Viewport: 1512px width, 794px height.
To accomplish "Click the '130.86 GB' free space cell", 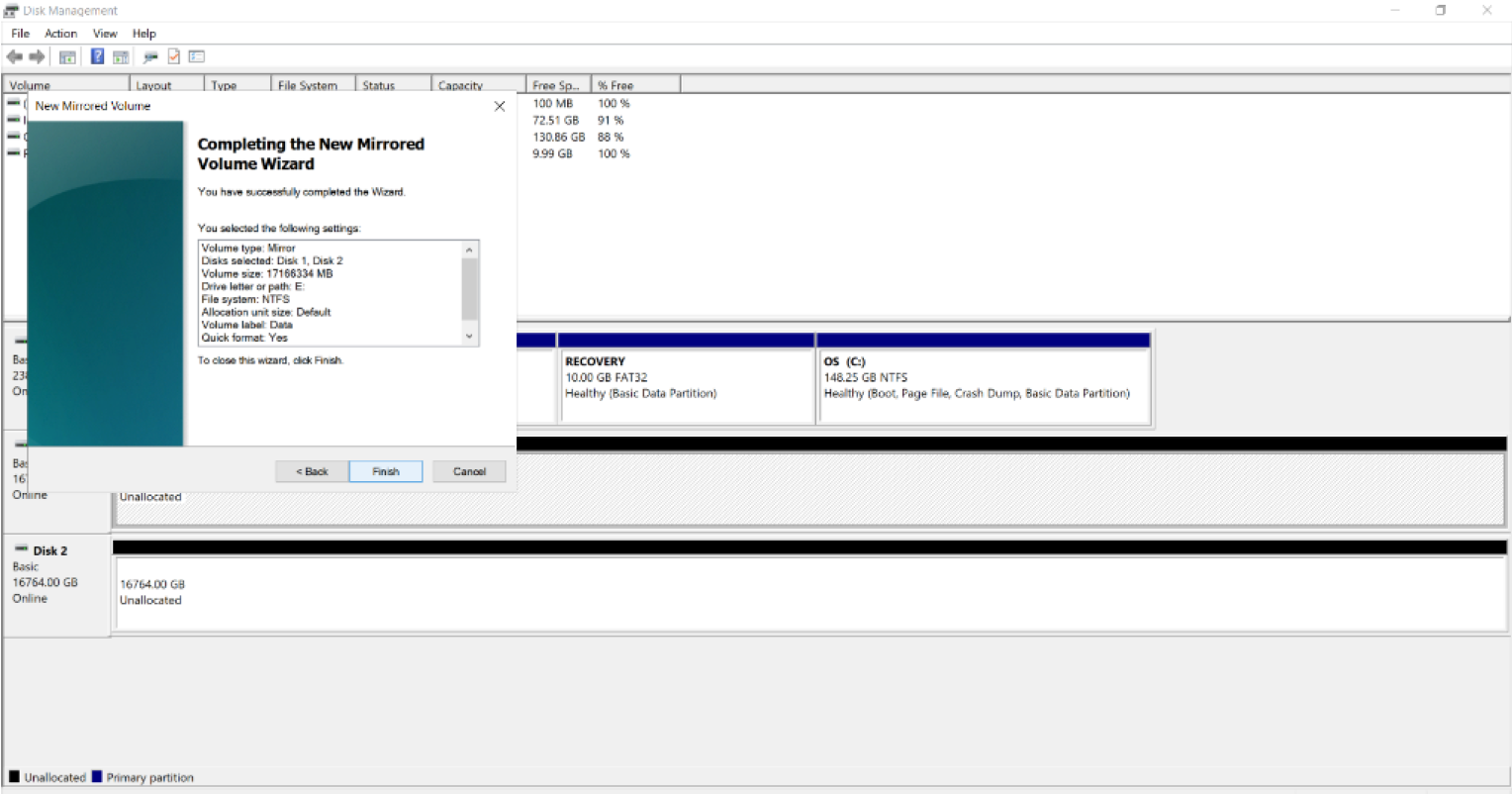I will pos(558,137).
